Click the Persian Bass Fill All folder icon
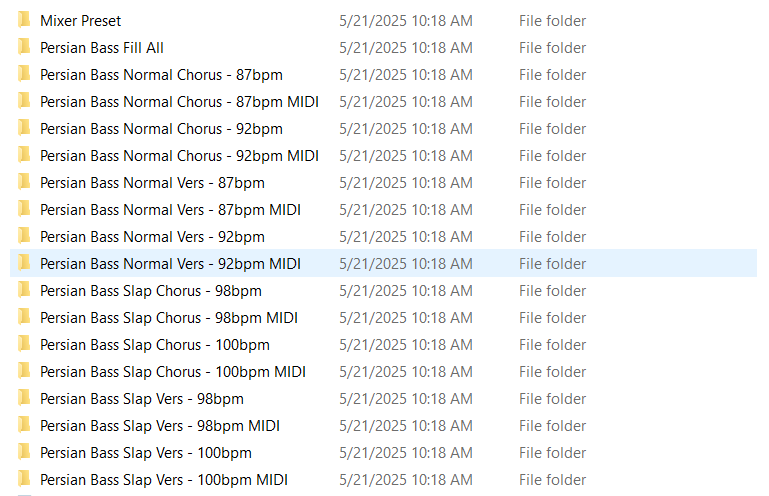The image size is (769, 496). (24, 47)
